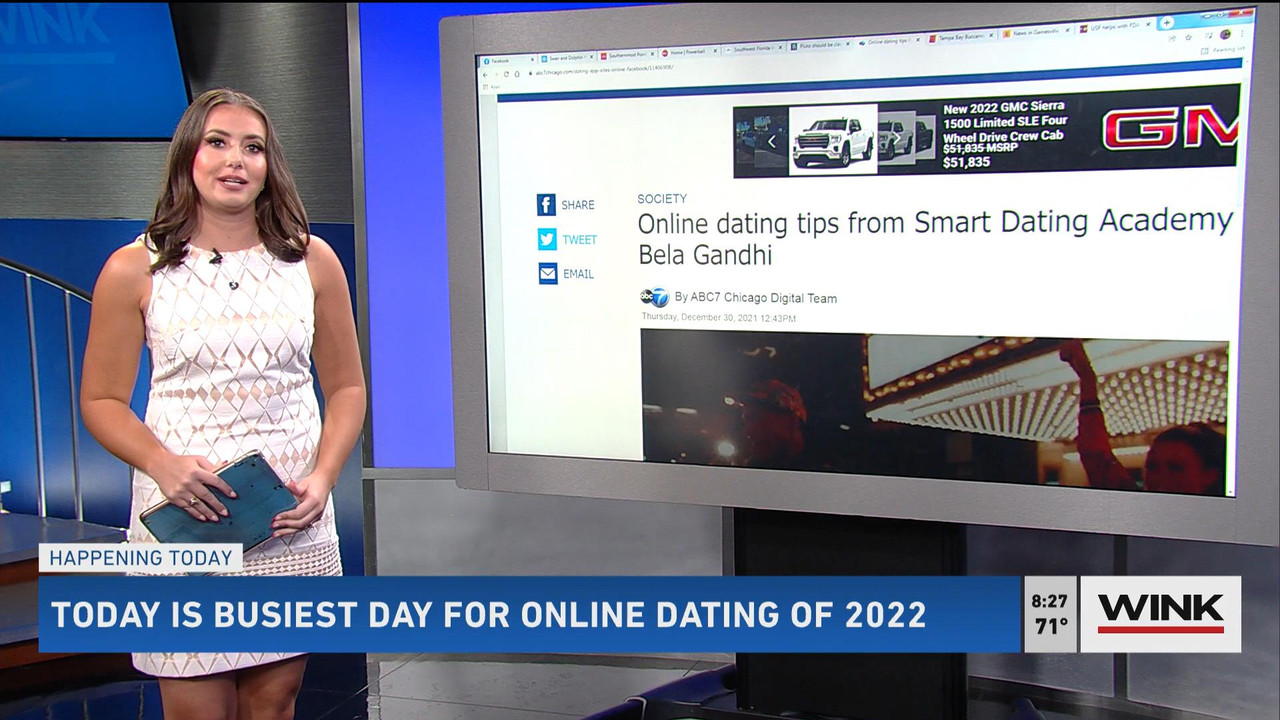Image resolution: width=1280 pixels, height=720 pixels.
Task: Click the SHARE link
Action: pyautogui.click(x=577, y=205)
